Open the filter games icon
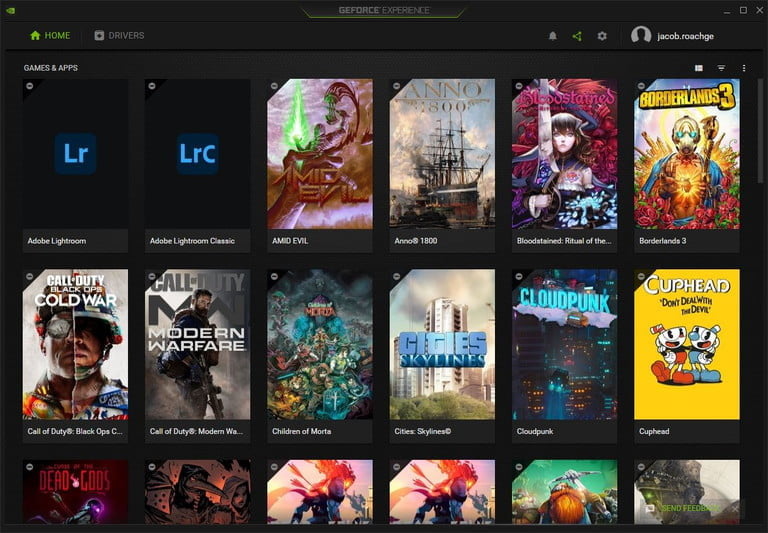 [x=721, y=68]
